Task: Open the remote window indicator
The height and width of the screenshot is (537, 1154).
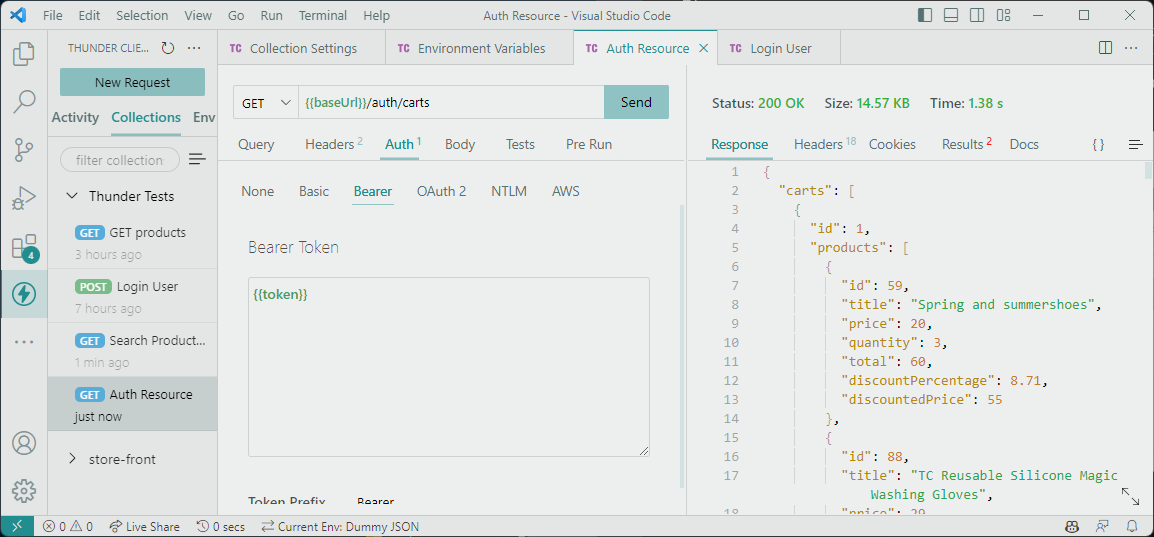Action: click(x=17, y=527)
